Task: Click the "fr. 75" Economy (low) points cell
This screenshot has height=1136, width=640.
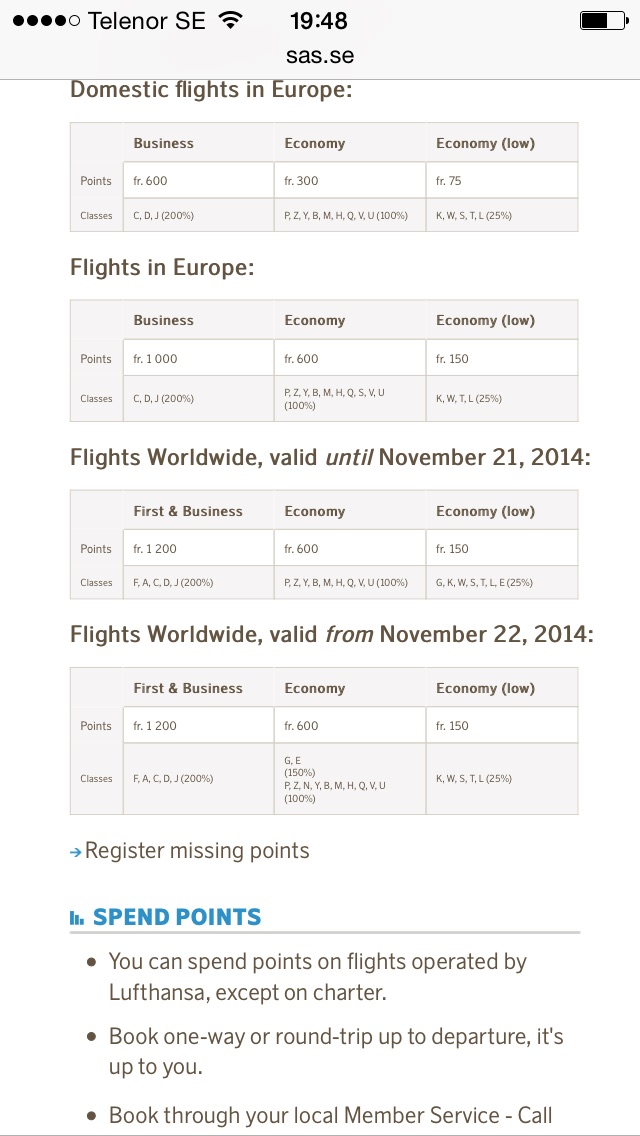Action: click(x=501, y=181)
